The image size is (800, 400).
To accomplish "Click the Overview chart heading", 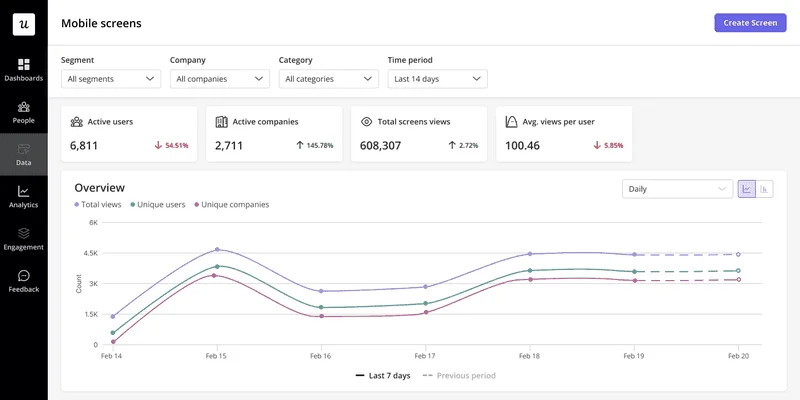I will tap(99, 187).
